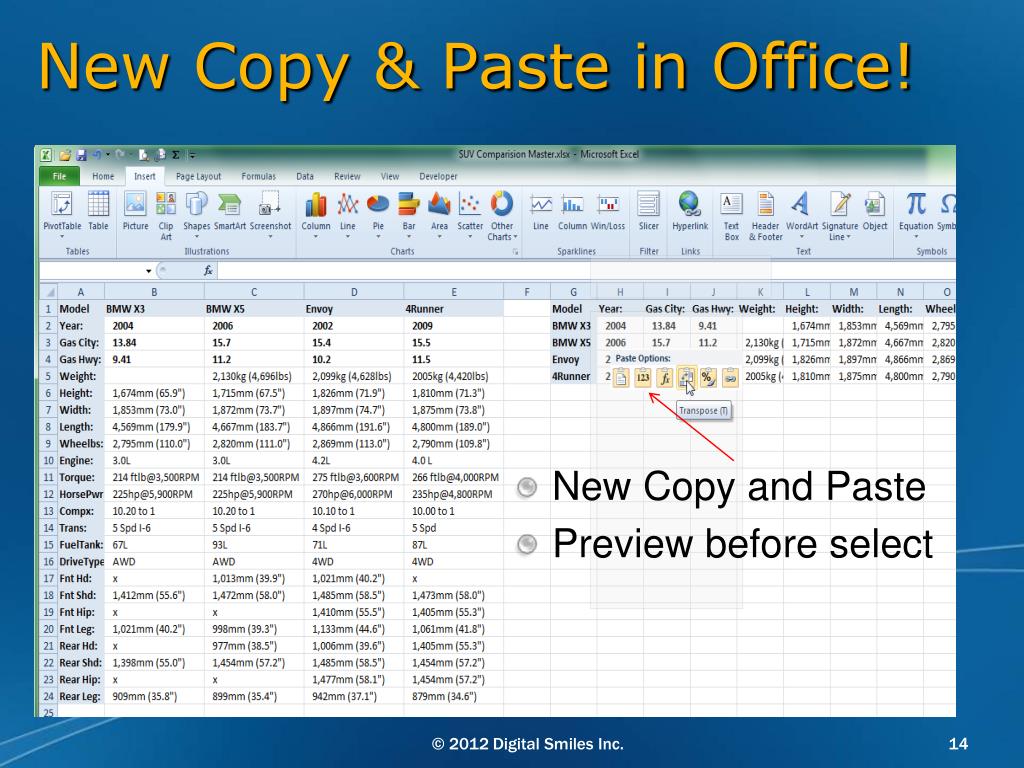Insert a Text Box

731,216
